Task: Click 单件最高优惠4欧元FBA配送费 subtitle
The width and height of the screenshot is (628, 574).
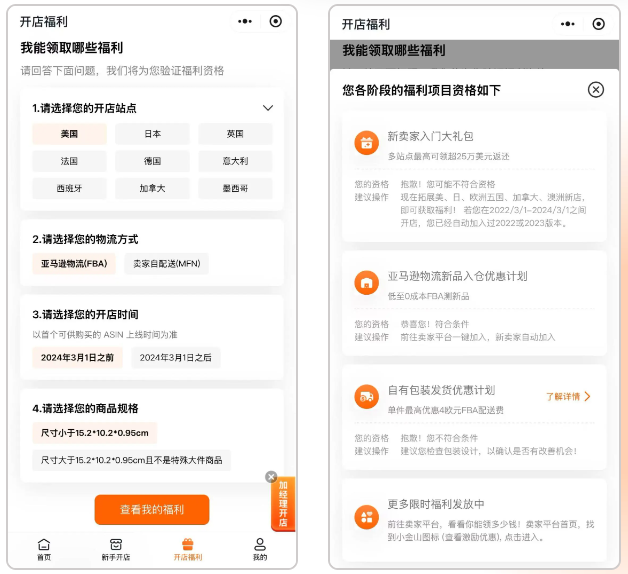Action: tap(445, 410)
